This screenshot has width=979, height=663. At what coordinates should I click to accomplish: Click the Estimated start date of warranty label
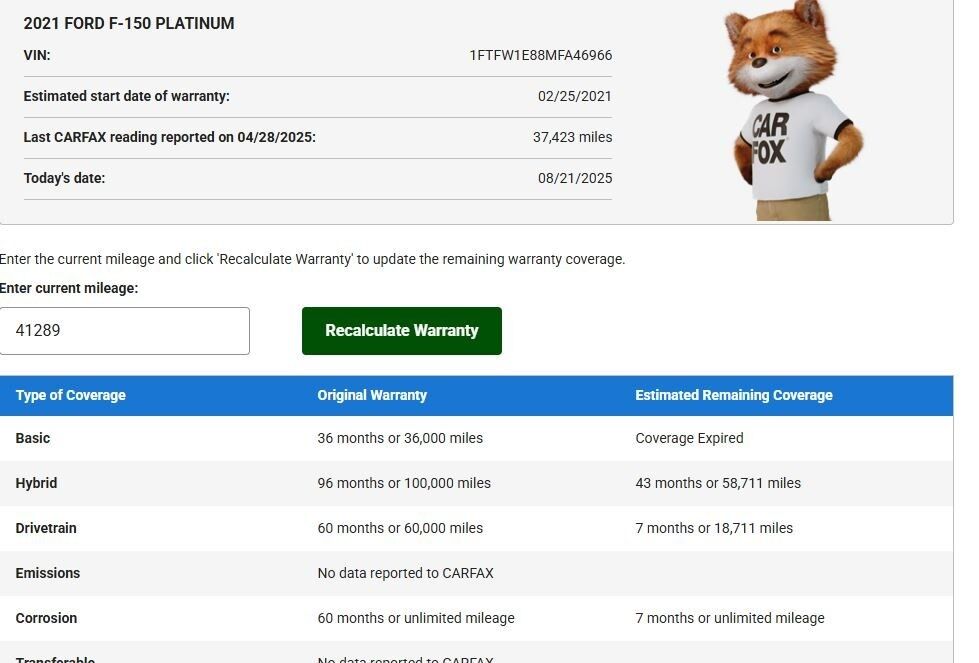[x=127, y=96]
